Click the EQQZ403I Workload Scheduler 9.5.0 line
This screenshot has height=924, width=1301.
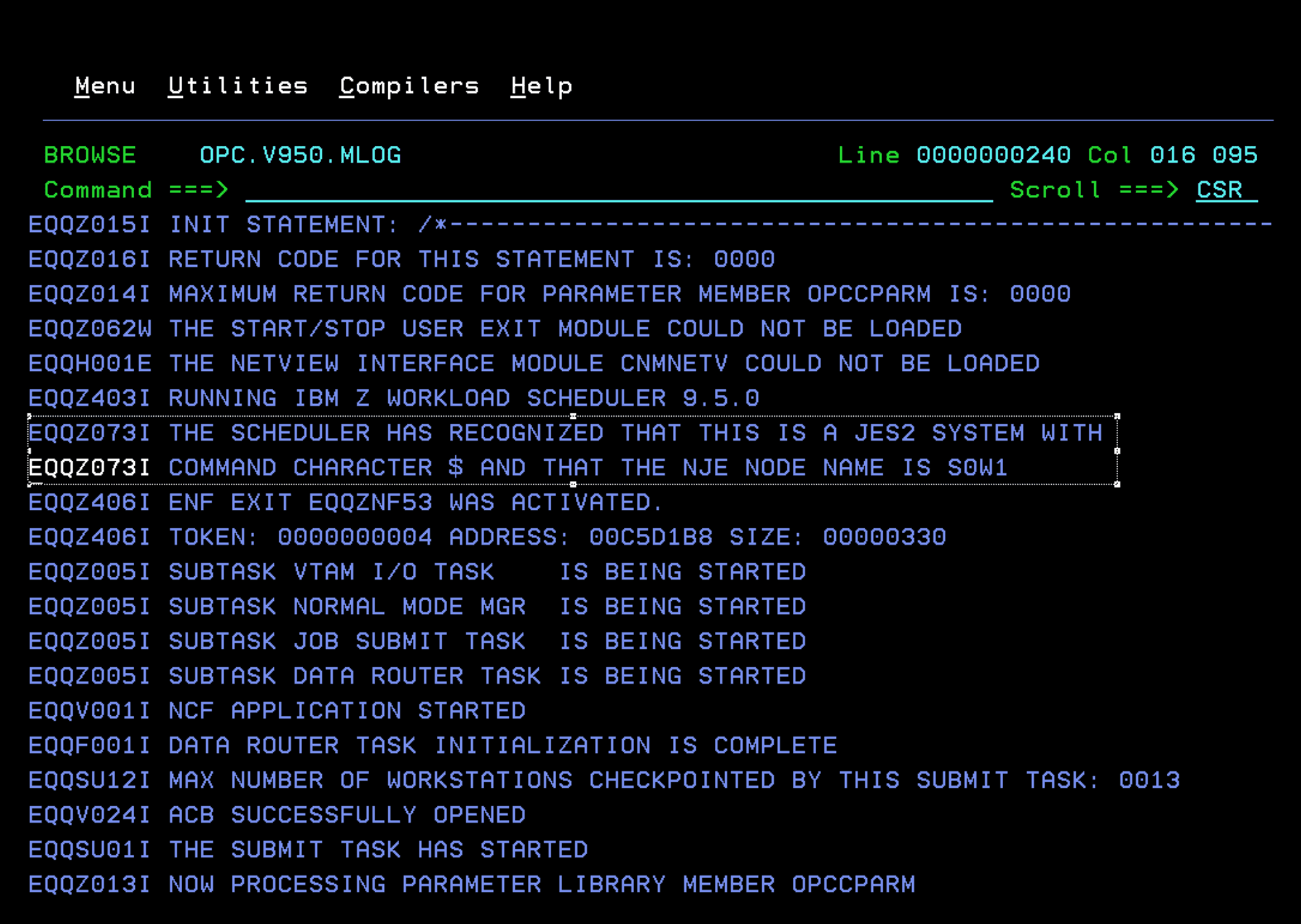tap(394, 398)
